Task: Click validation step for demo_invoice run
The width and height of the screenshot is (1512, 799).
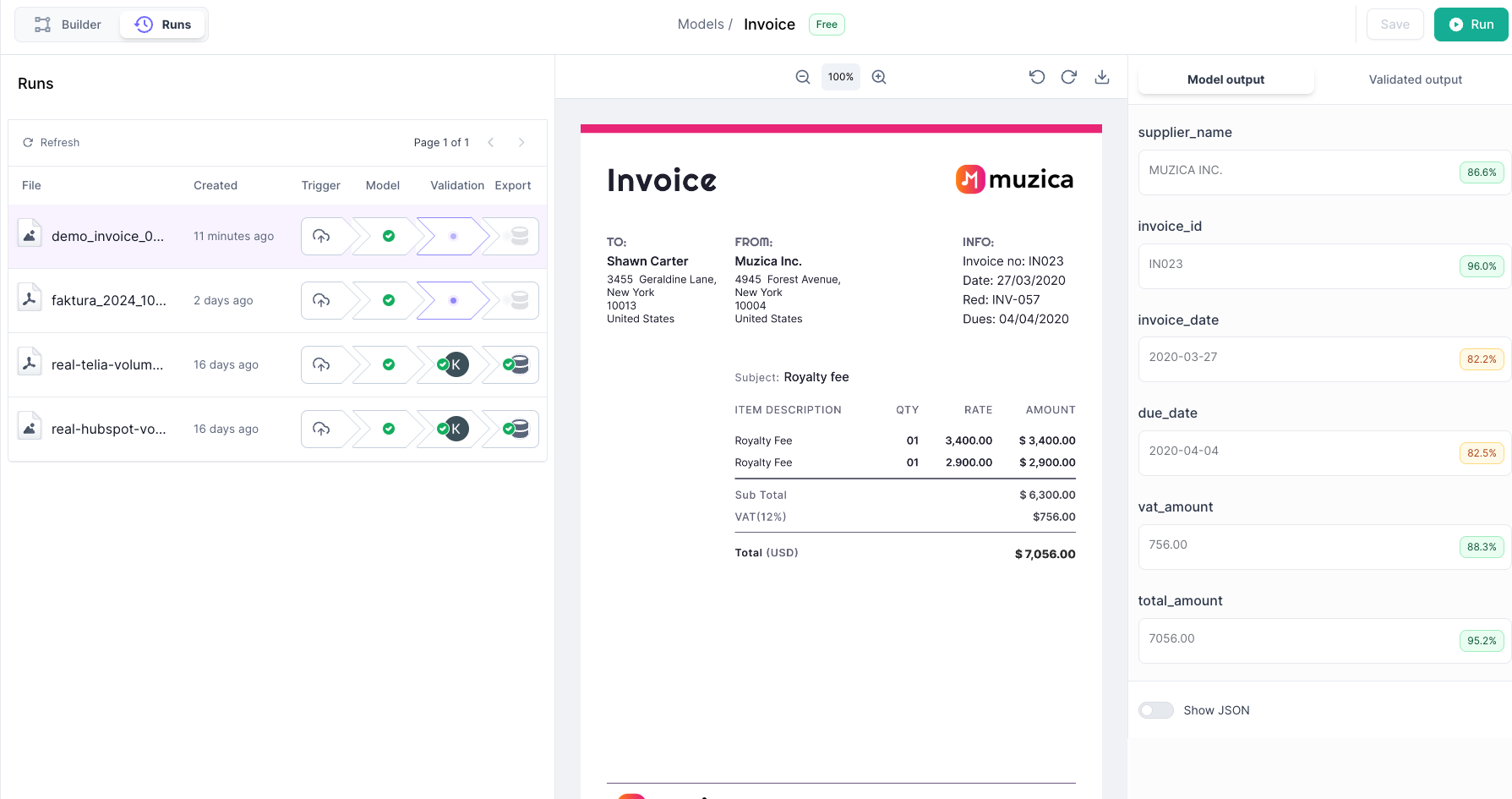Action: pos(454,237)
